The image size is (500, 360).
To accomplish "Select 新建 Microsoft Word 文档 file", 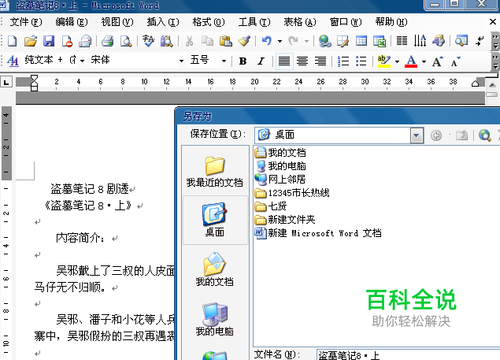I will tap(318, 233).
